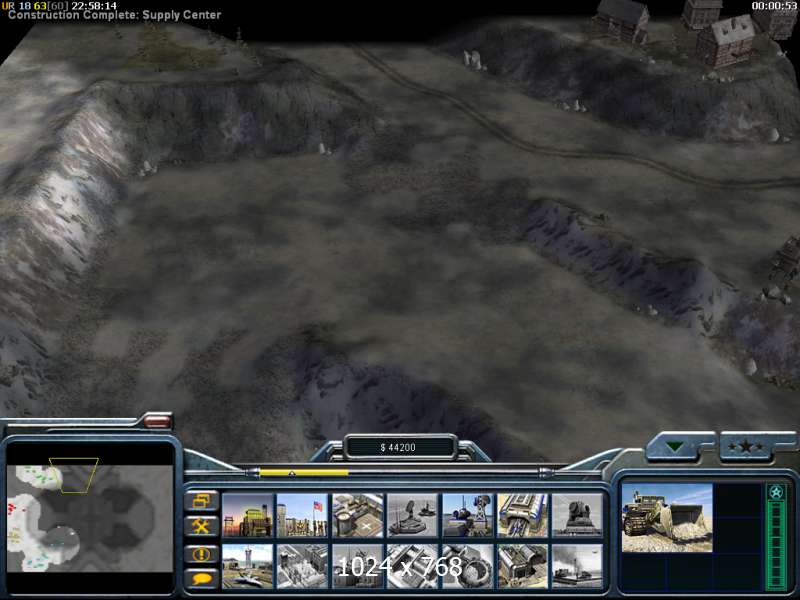Click the grey build icon under missile launcher
Screen dimensions: 800x600
[412, 566]
